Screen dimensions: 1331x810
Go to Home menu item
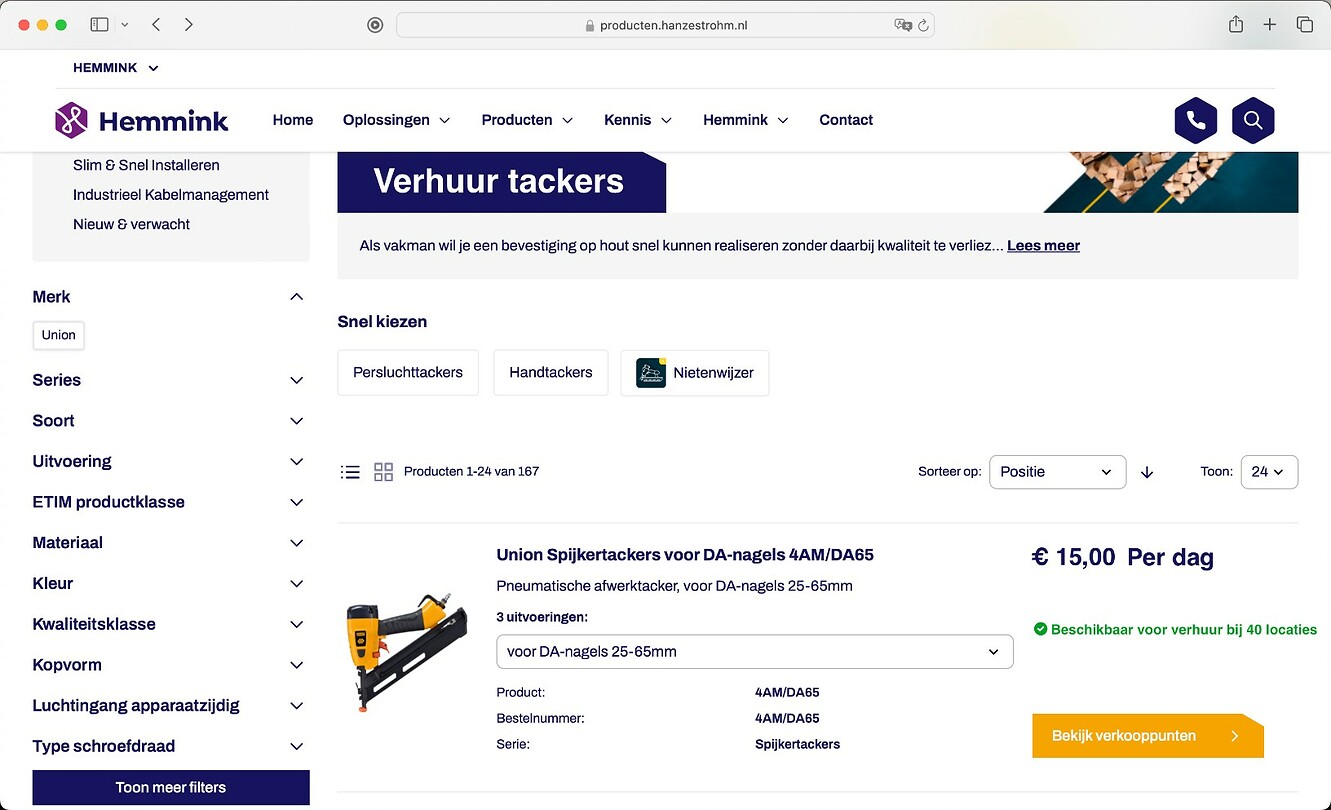[293, 120]
